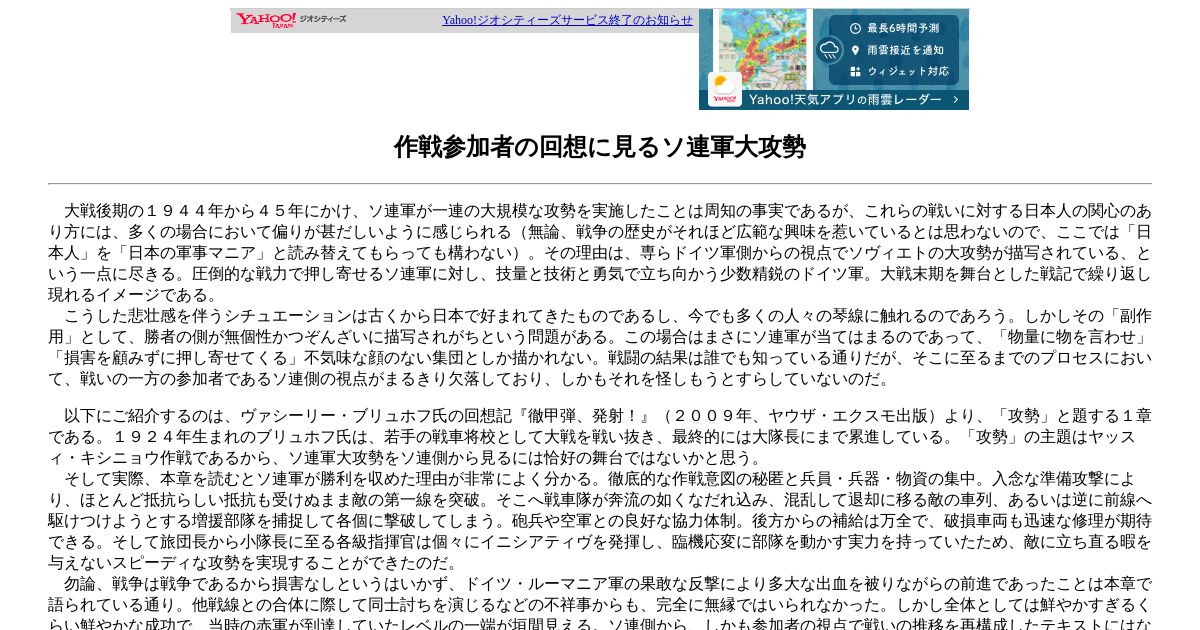Click the paragraph beginning 大戦後期の1944年から
The image size is (1200, 630).
pos(600,253)
